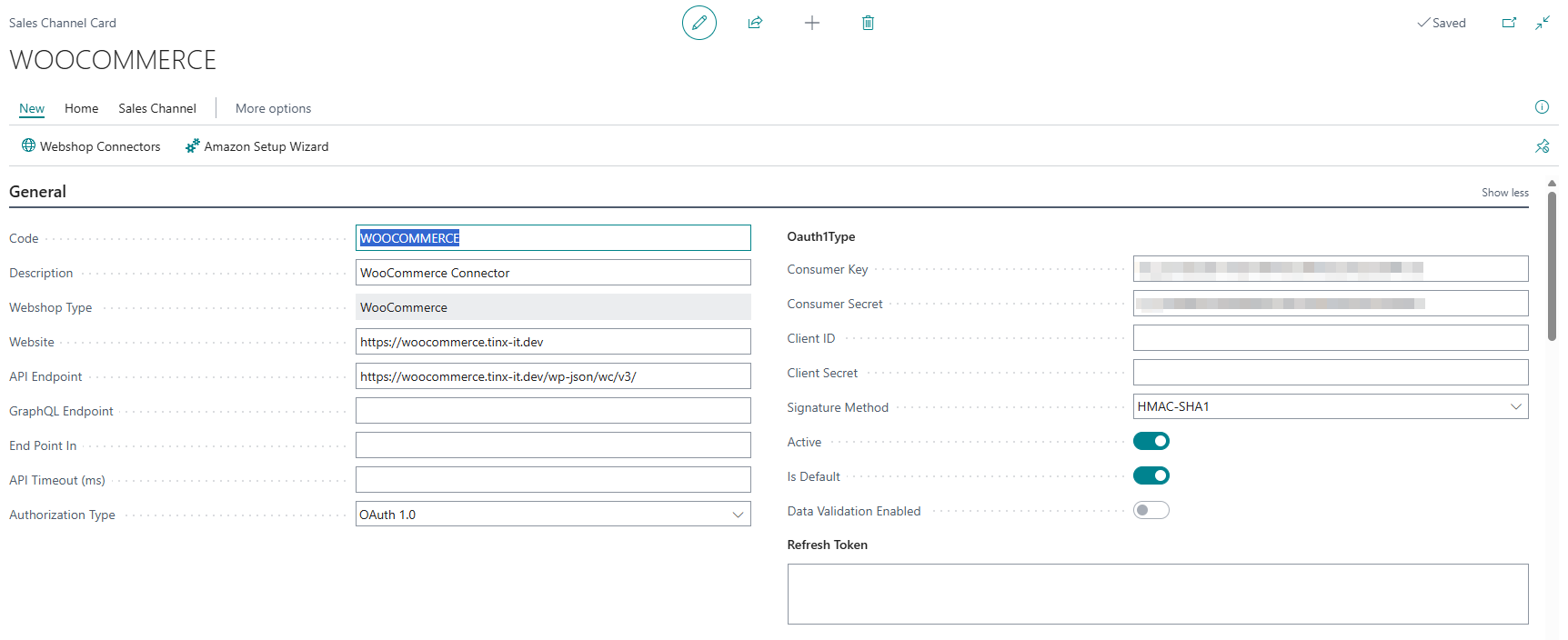Open page in new window icon
Image resolution: width=1568 pixels, height=640 pixels.
[x=1509, y=23]
